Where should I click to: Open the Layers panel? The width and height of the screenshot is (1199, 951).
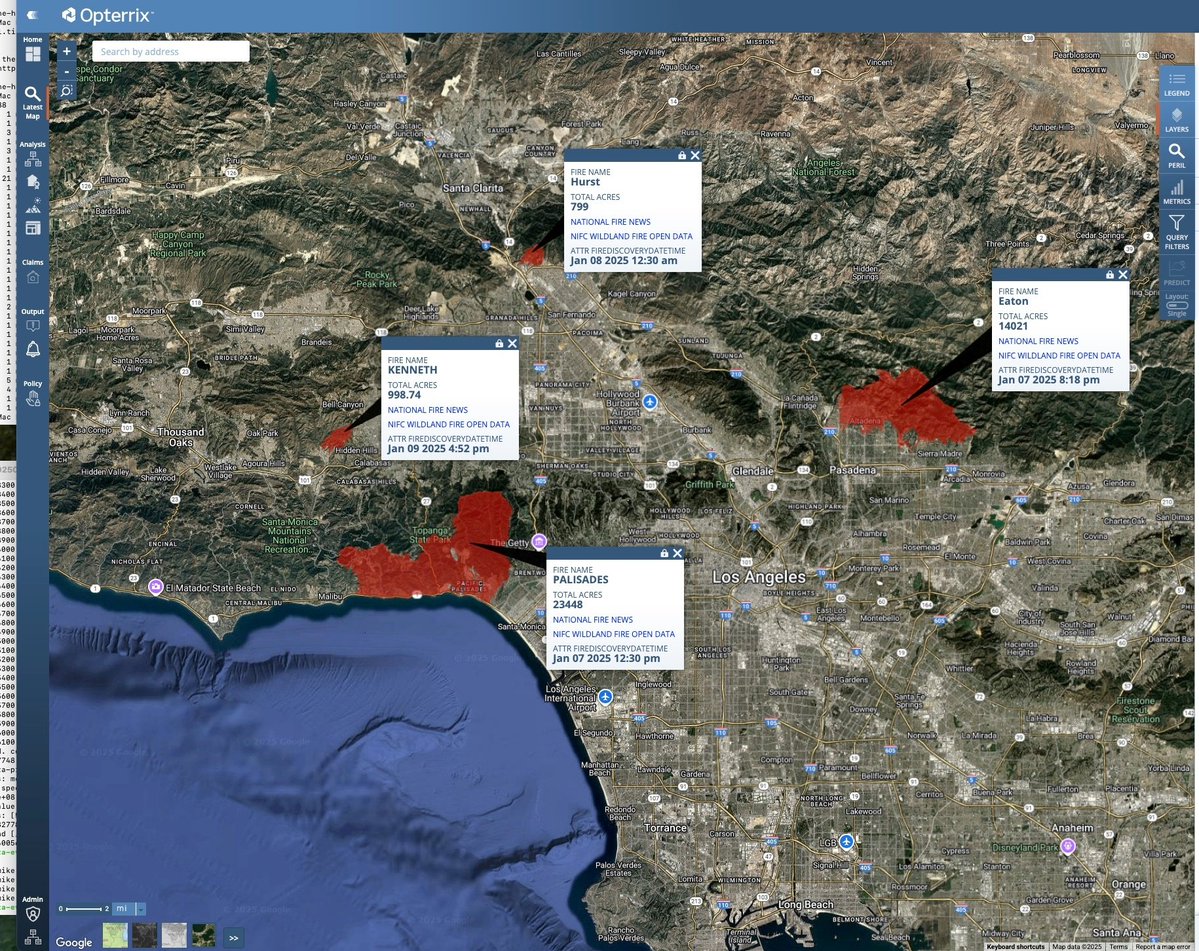[x=1176, y=122]
